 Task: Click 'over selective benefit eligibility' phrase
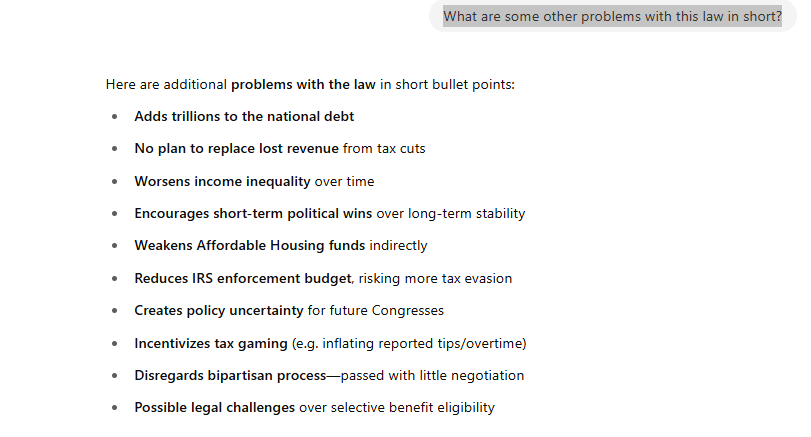(x=397, y=408)
